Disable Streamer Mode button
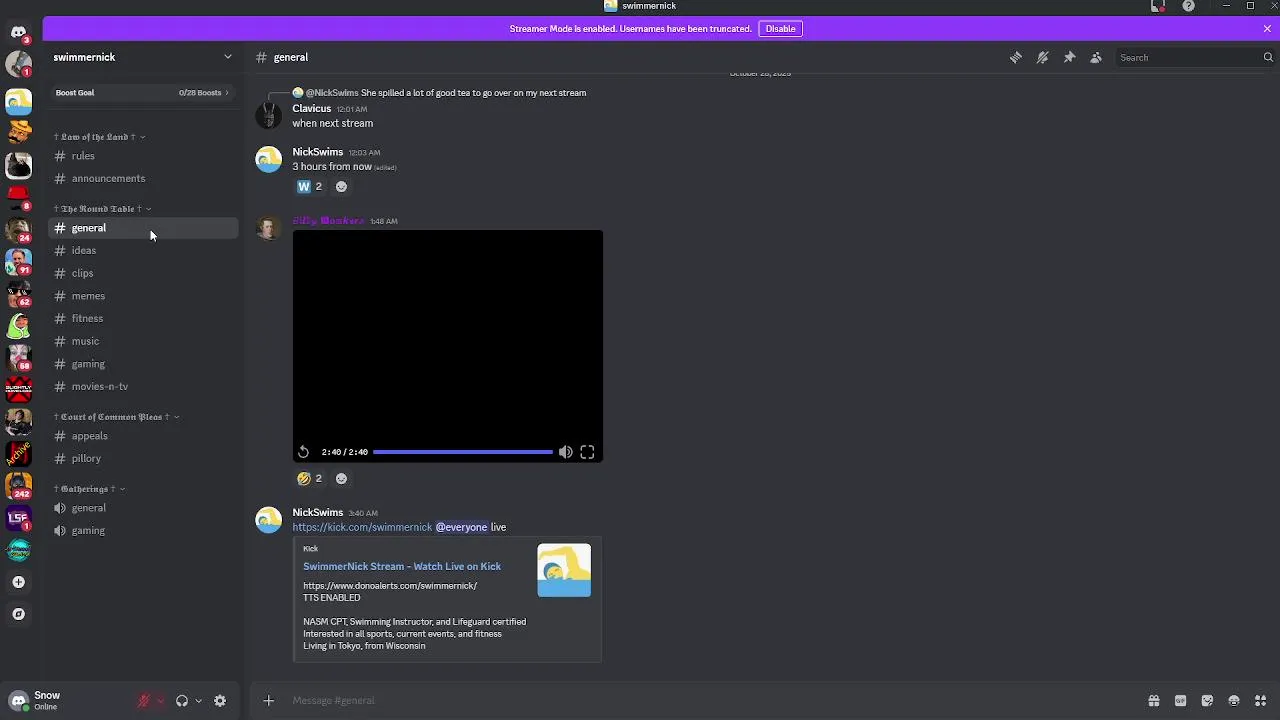Image resolution: width=1280 pixels, height=720 pixels. [780, 29]
